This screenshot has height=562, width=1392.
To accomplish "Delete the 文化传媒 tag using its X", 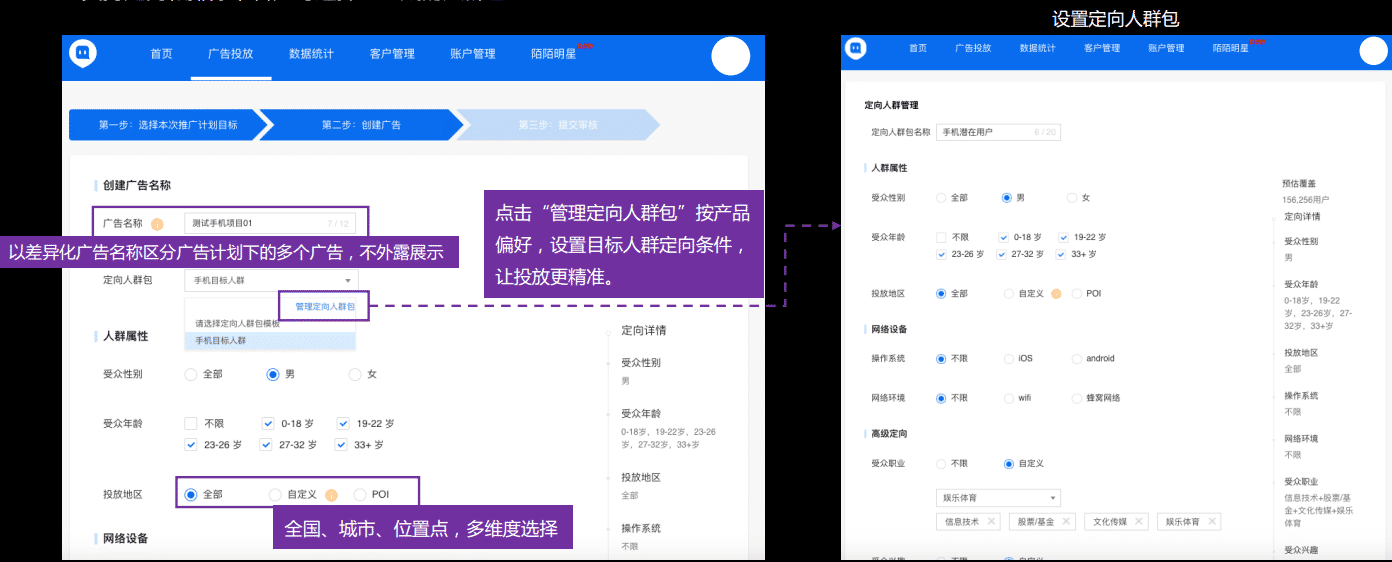I will (1139, 522).
